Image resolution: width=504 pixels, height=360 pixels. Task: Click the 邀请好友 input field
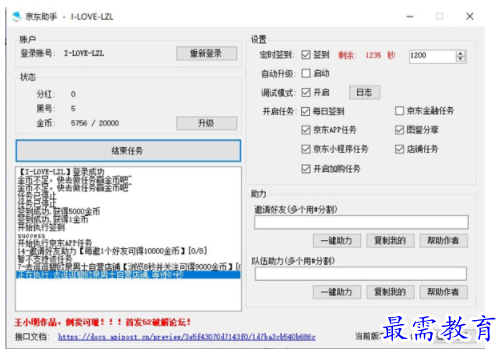(x=361, y=222)
